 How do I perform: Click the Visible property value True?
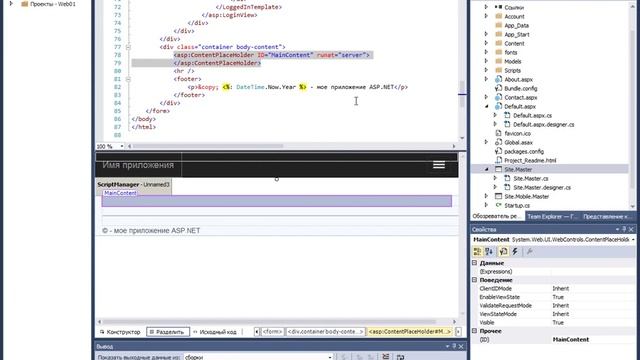pos(558,322)
